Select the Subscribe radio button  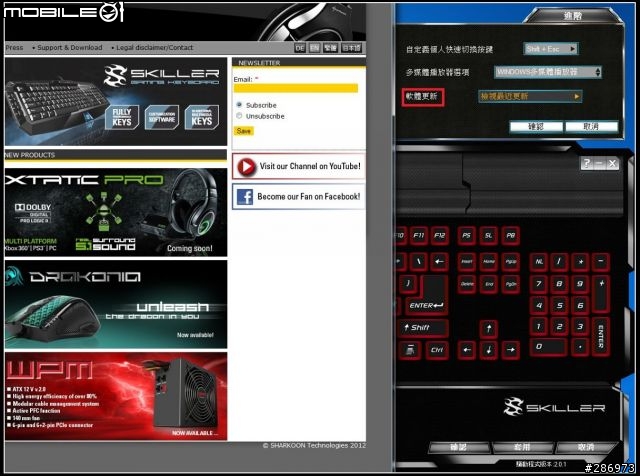239,105
